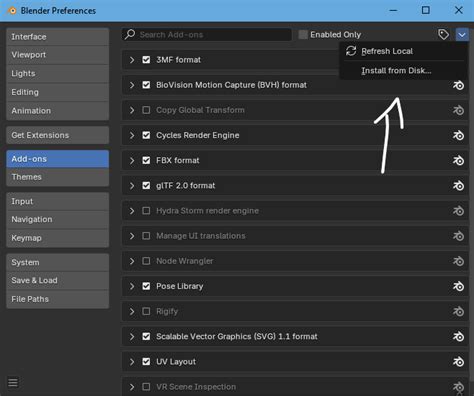Viewport: 474px width, 396px height.
Task: Expand the Node Wrangler details
Action: (132, 261)
